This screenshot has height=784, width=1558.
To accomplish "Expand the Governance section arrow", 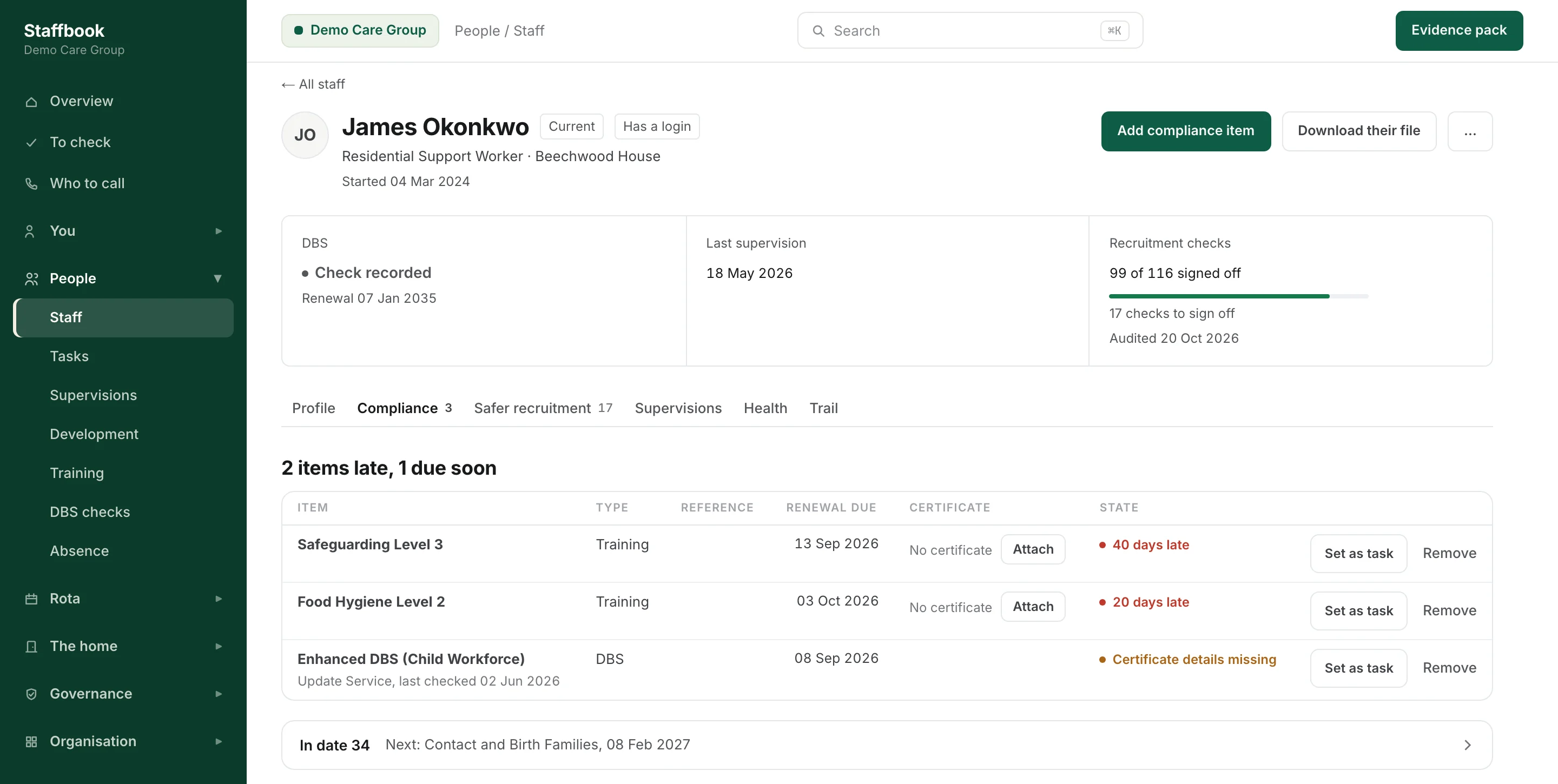I will point(219,694).
